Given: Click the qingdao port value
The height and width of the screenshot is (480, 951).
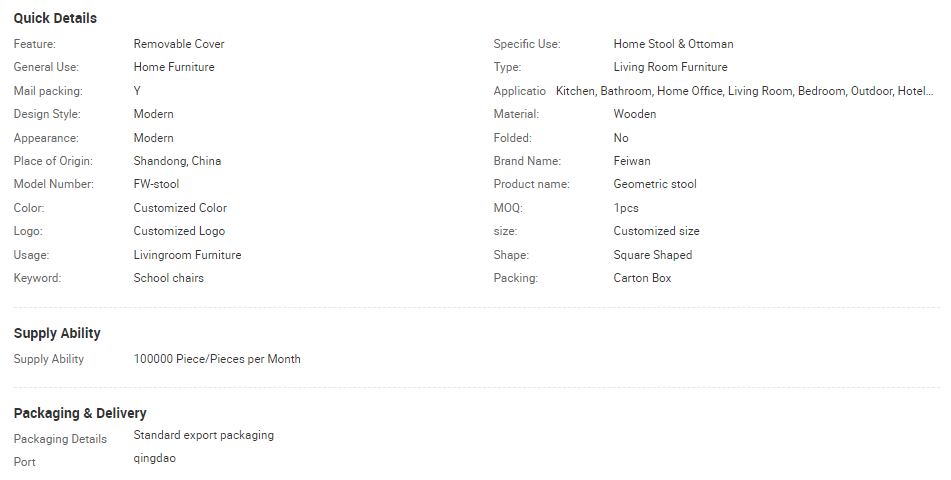Looking at the screenshot, I should (155, 458).
